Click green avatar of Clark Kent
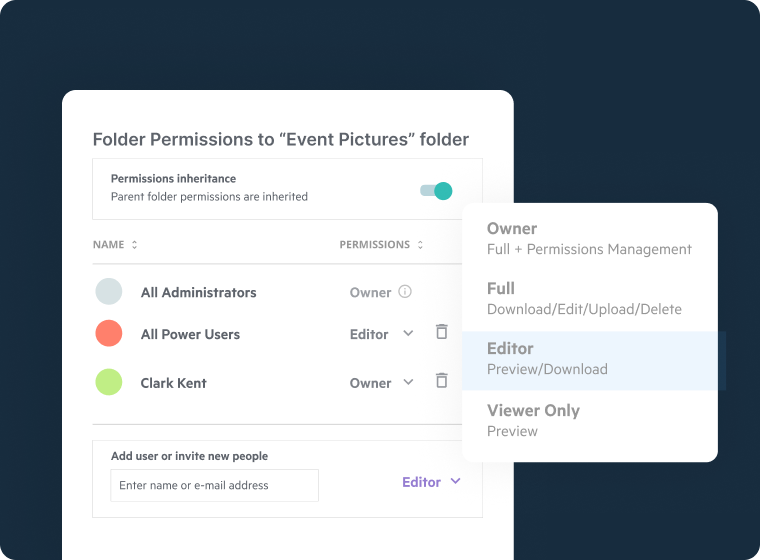 [109, 382]
